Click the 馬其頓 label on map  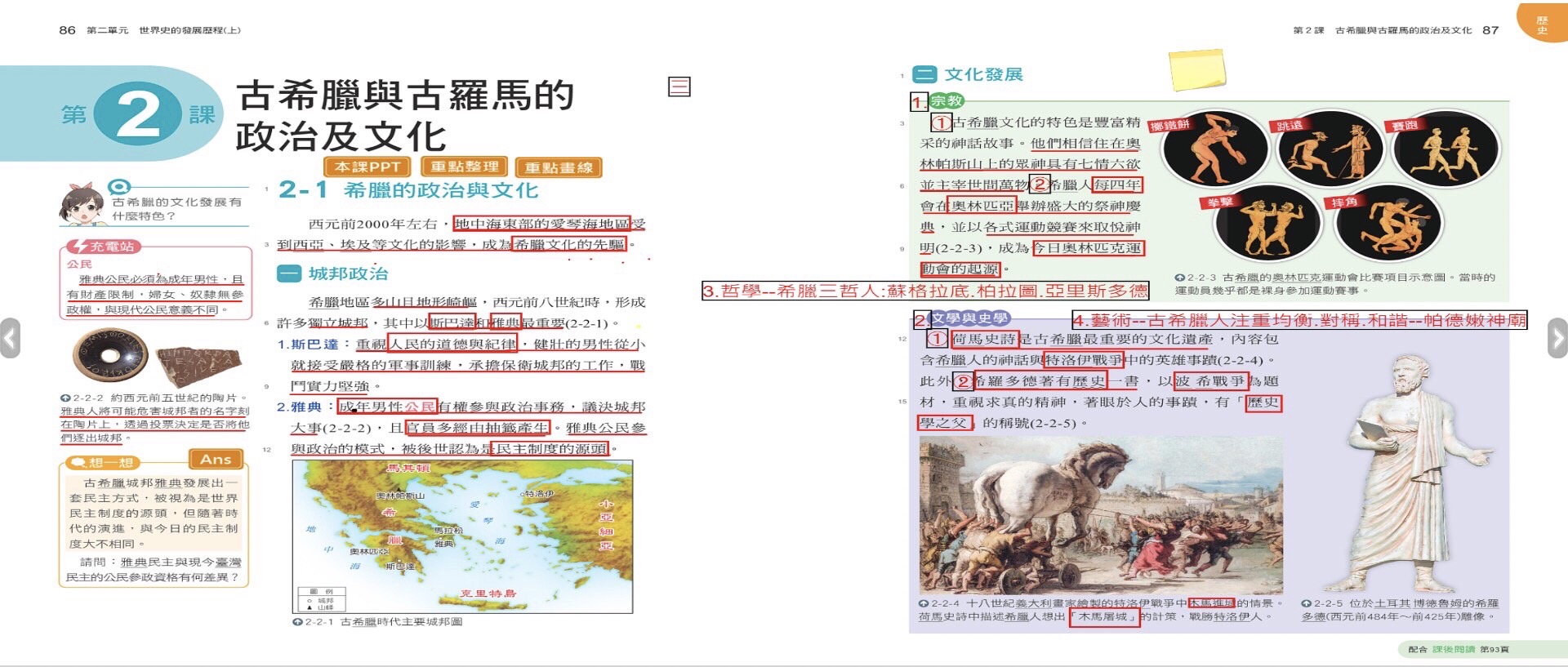pos(408,468)
